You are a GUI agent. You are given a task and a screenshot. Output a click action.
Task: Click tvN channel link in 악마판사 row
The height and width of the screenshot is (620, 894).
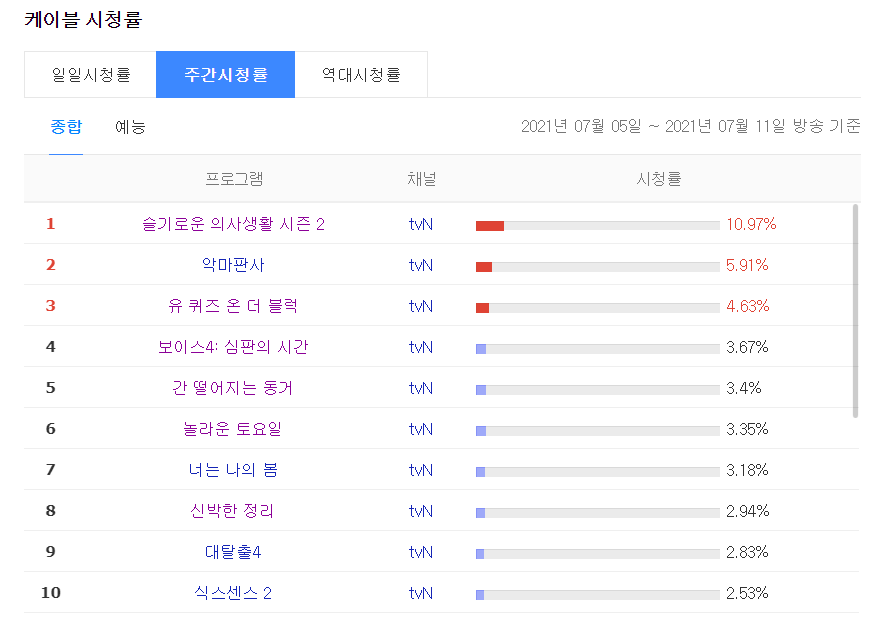coord(421,265)
